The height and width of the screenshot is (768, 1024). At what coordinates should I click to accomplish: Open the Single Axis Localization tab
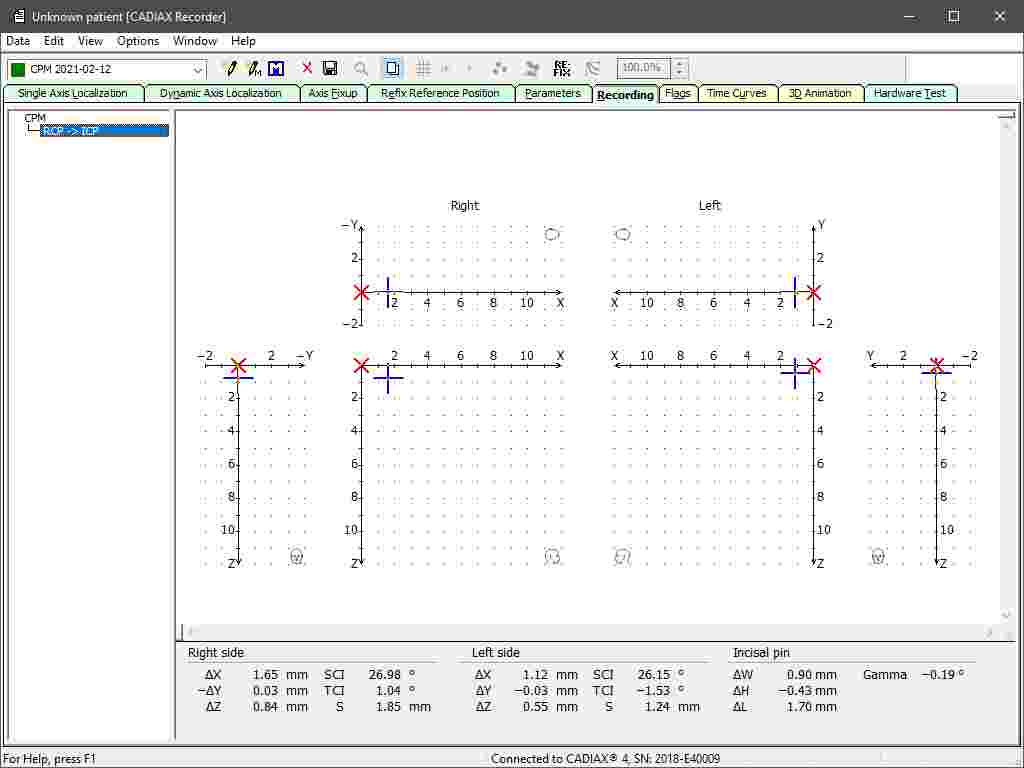(x=73, y=93)
